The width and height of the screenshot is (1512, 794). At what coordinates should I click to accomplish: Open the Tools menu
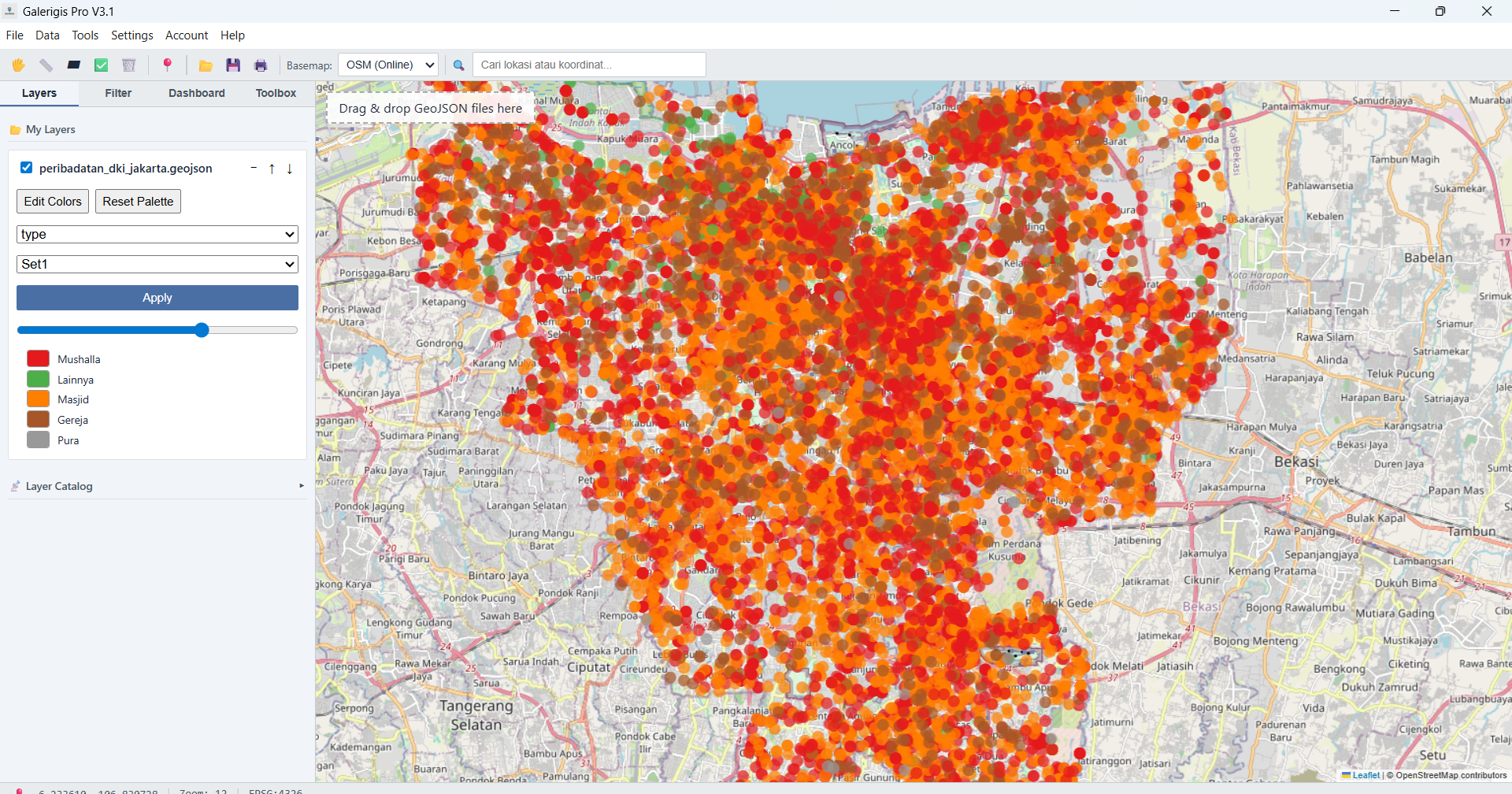pos(85,35)
